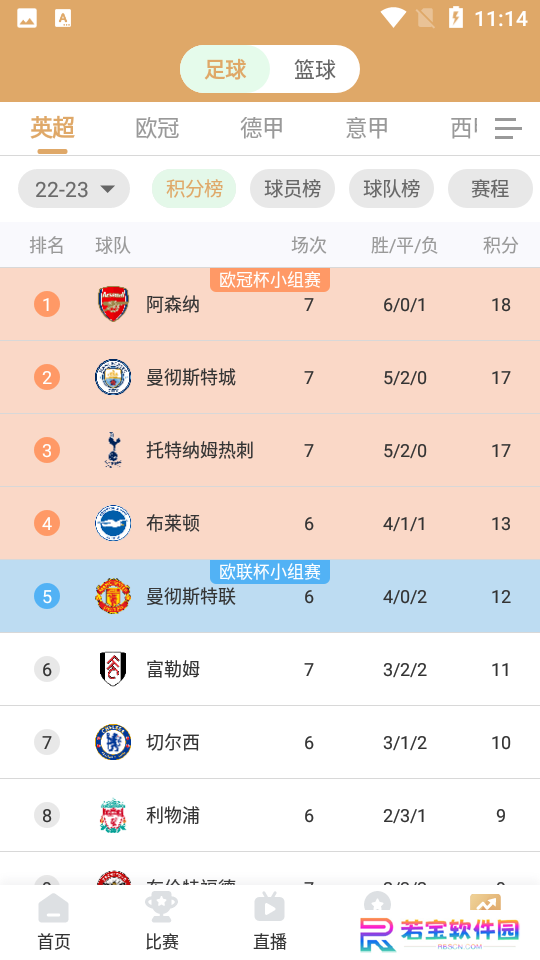The width and height of the screenshot is (540, 960).
Task: Switch to the 欧冠 league tab
Action: click(157, 129)
